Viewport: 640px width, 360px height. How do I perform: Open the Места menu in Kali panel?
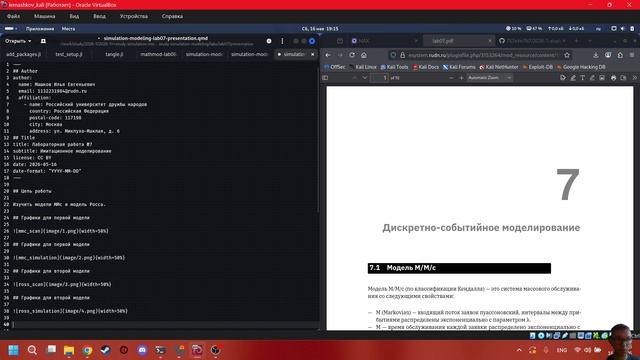[x=68, y=29]
